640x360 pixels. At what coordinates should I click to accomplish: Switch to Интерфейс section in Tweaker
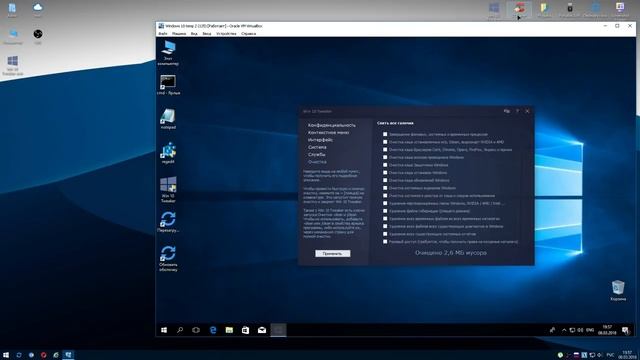pos(320,140)
